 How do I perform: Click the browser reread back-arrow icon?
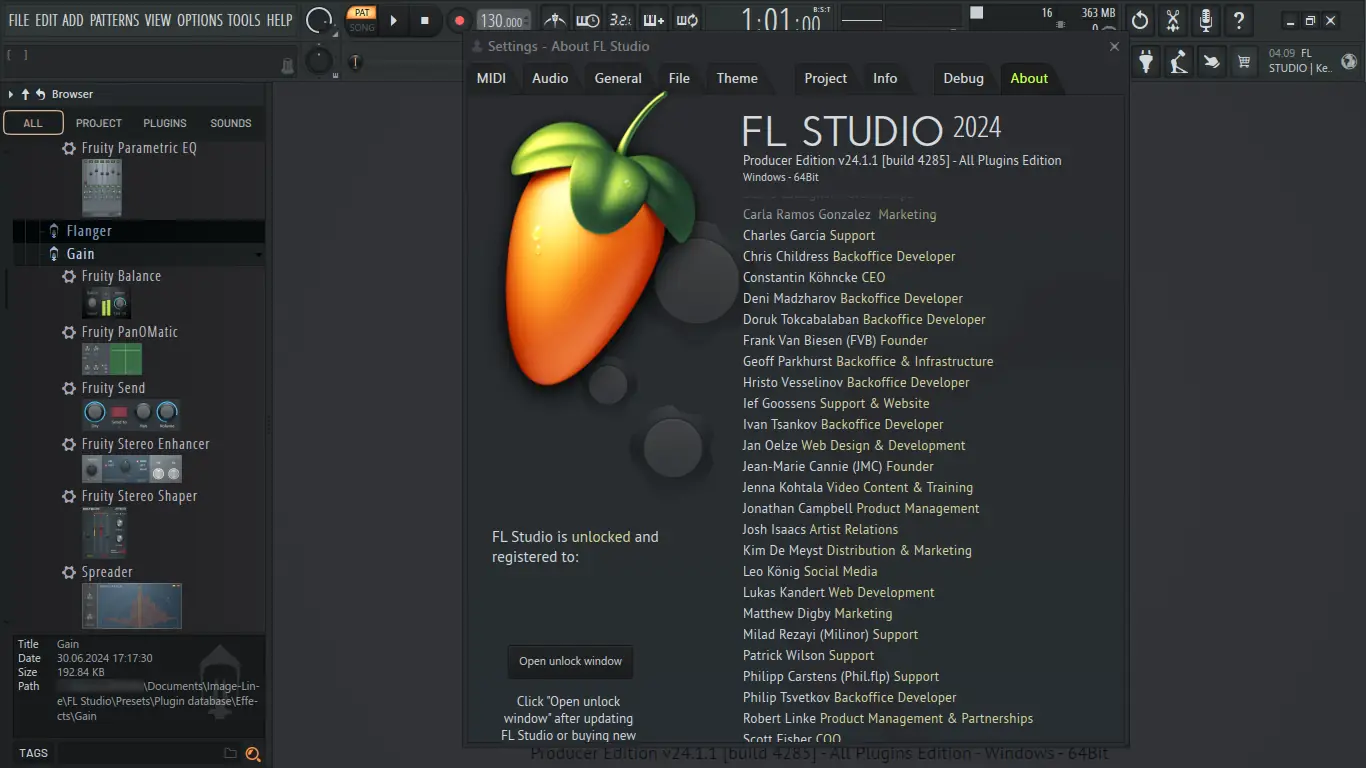pyautogui.click(x=40, y=94)
